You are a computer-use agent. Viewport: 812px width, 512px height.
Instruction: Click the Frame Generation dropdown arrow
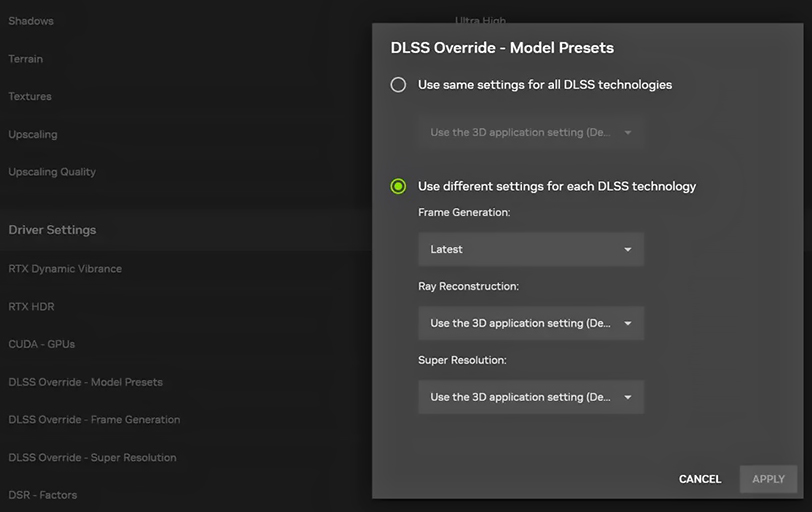tap(628, 249)
